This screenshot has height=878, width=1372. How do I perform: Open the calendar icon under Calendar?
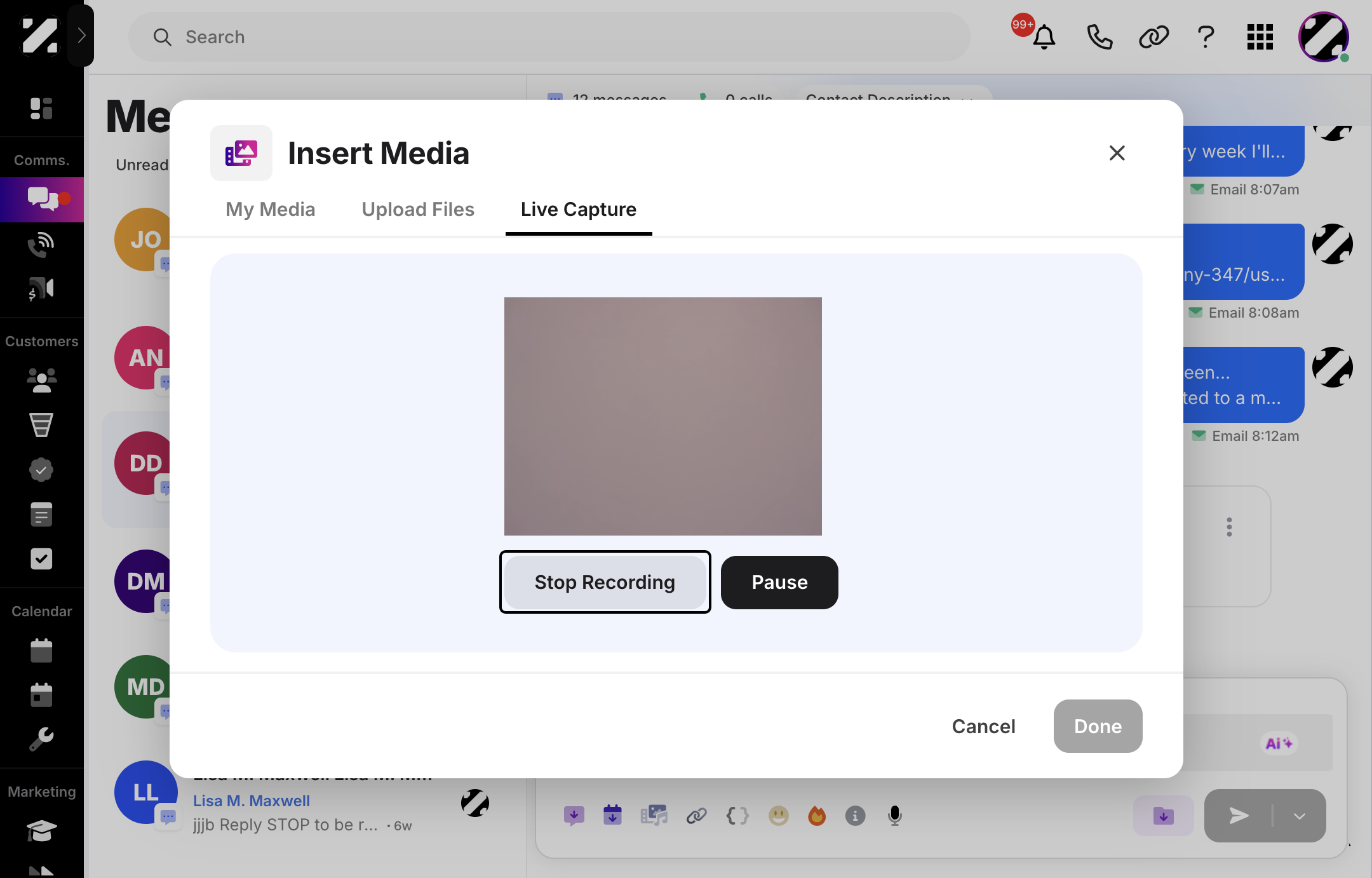pyautogui.click(x=41, y=651)
